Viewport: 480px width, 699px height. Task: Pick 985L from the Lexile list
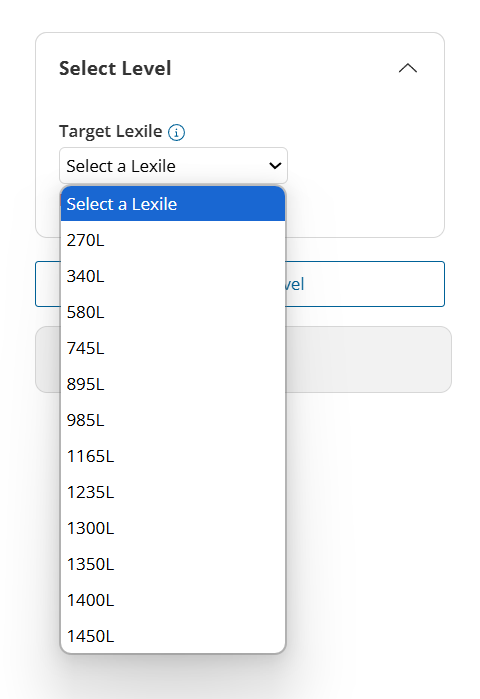[173, 420]
